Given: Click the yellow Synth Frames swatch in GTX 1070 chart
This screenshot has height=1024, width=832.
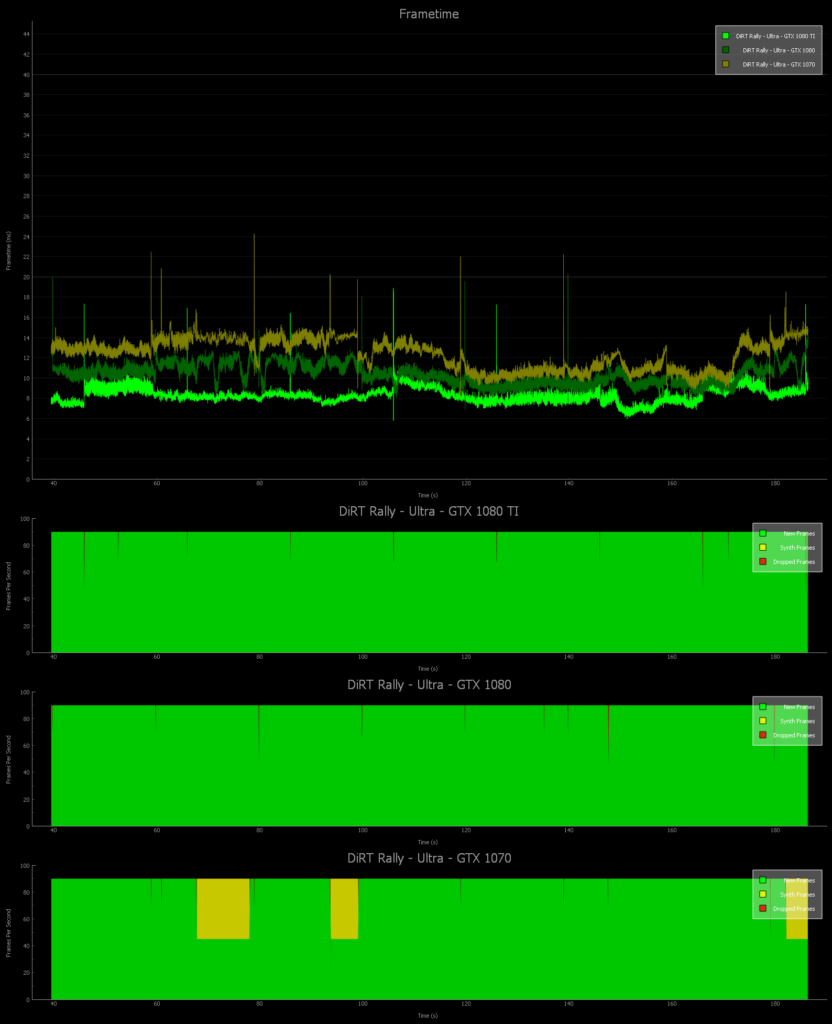Looking at the screenshot, I should (x=763, y=894).
